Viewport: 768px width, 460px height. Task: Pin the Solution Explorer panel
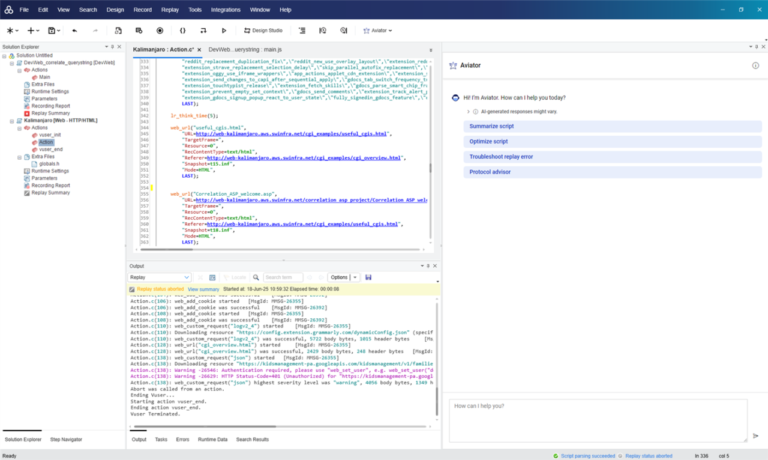(113, 47)
